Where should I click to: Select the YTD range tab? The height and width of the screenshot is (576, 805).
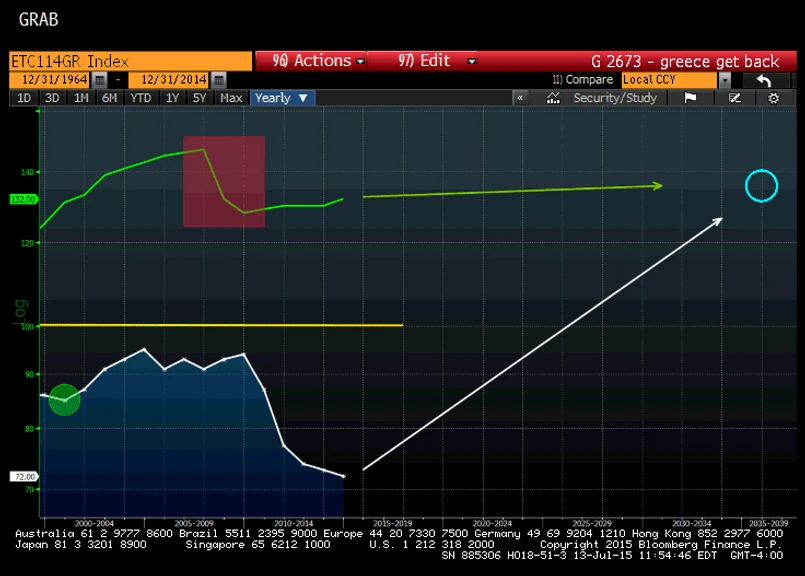pos(141,98)
